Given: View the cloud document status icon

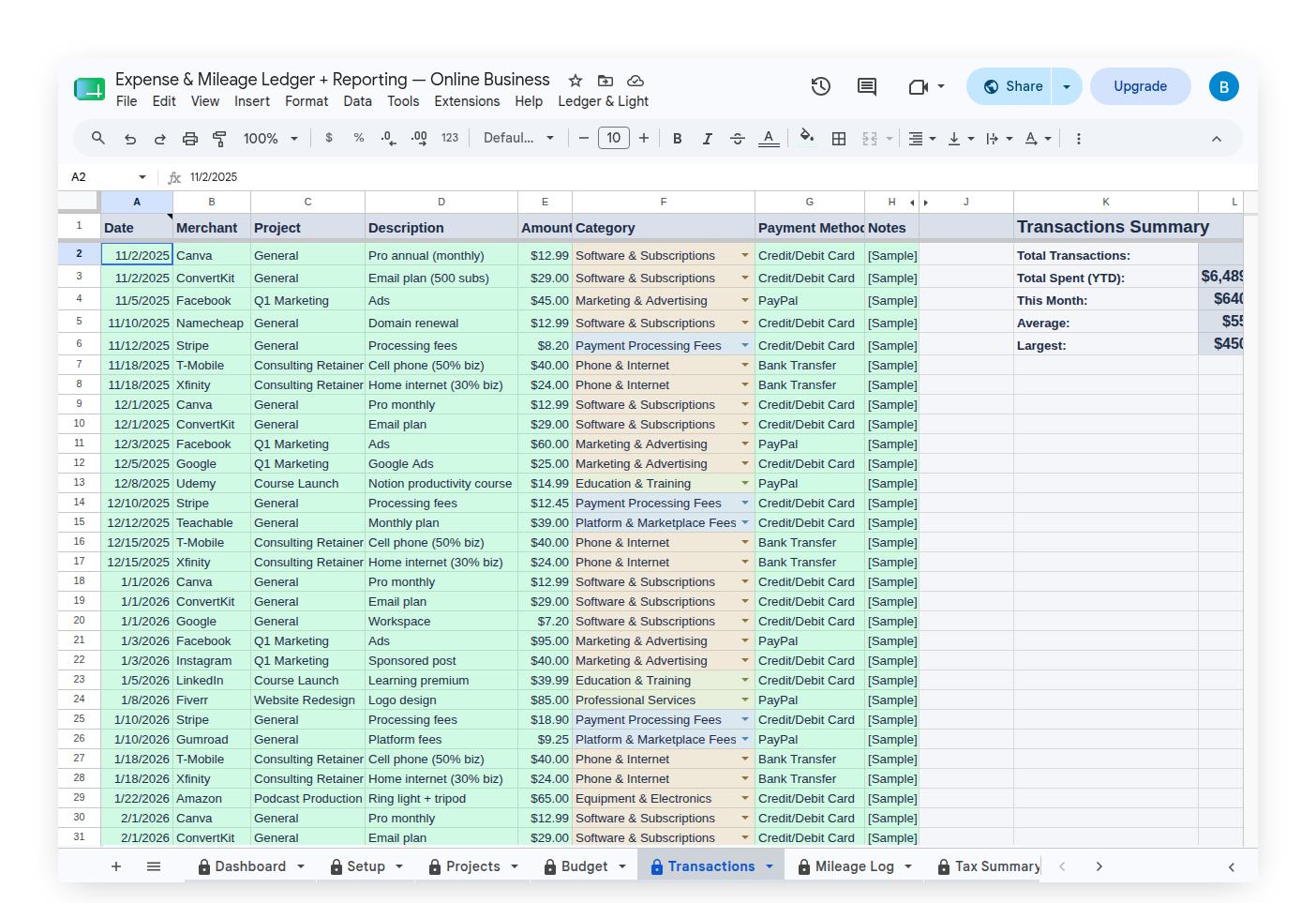Looking at the screenshot, I should click(636, 81).
